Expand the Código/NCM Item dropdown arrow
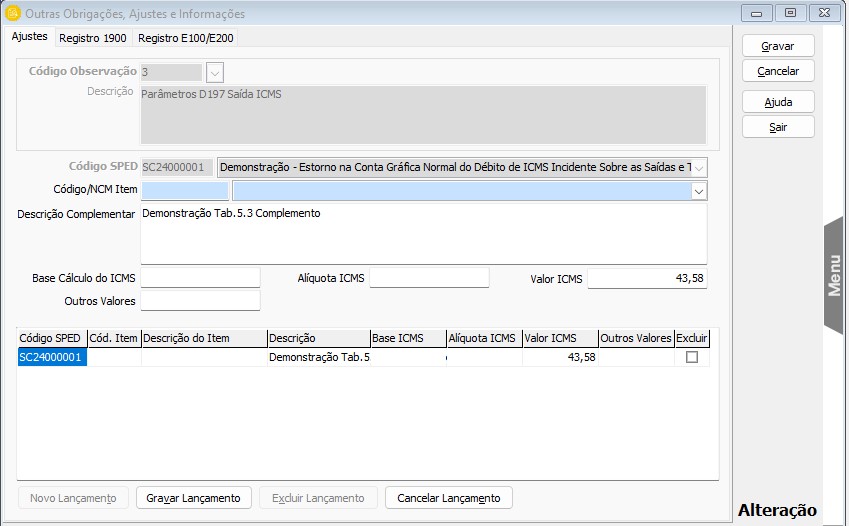Image resolution: width=849 pixels, height=526 pixels. 698,190
